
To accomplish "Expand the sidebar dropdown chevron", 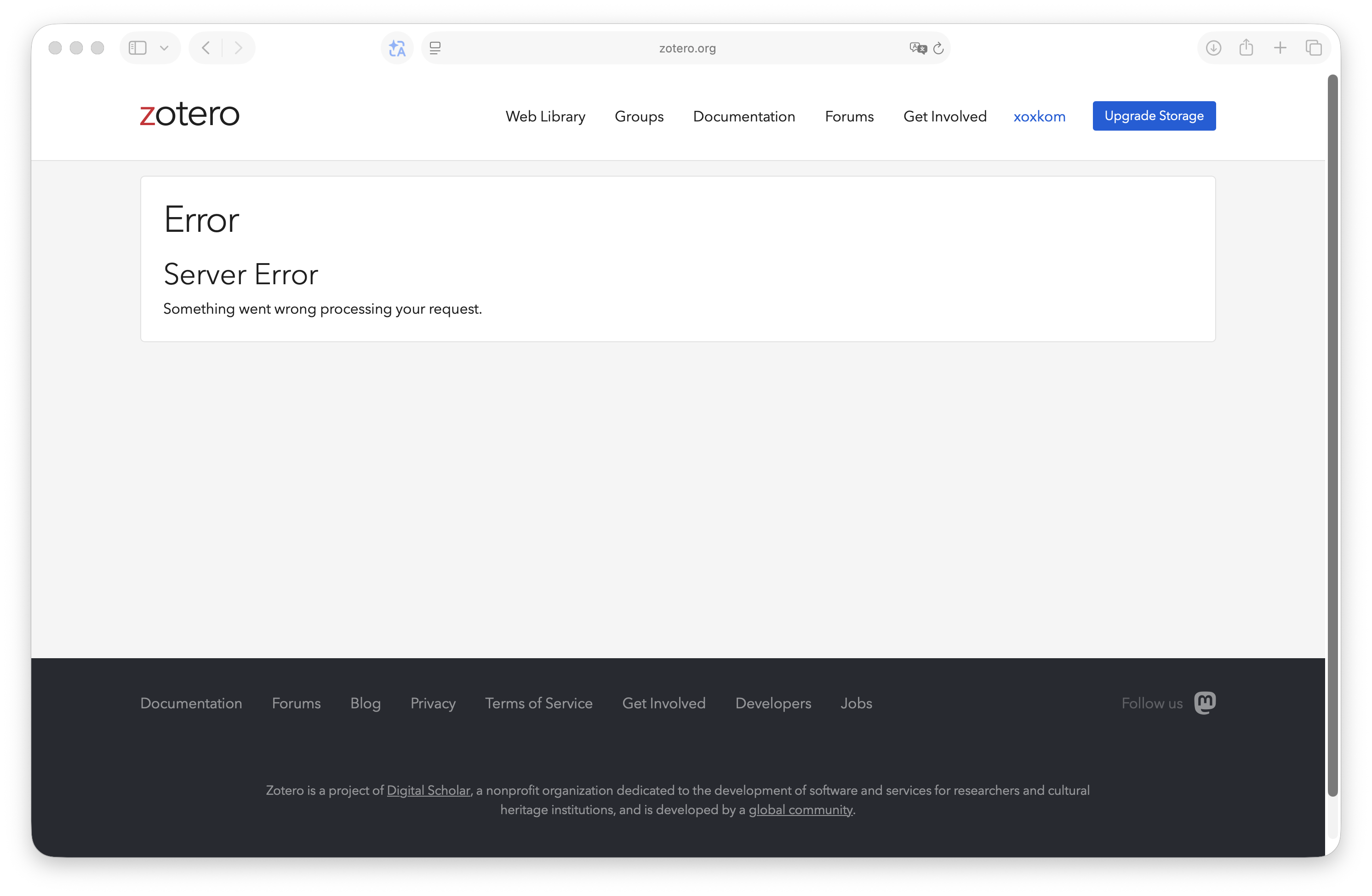I will (164, 48).
